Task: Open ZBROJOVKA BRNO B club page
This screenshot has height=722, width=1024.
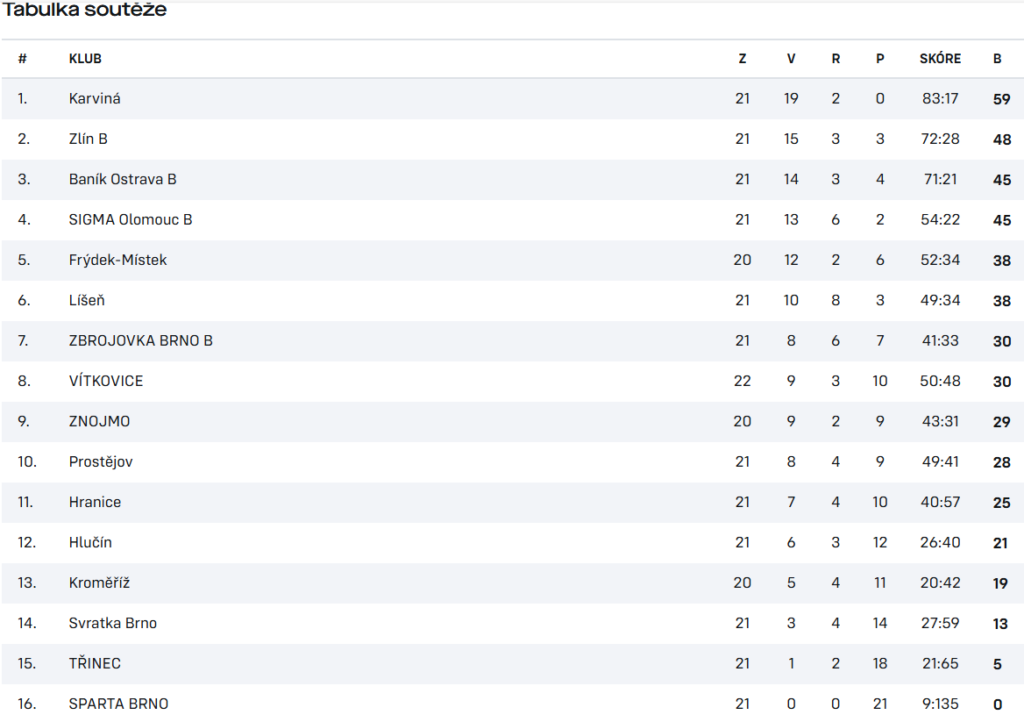Action: tap(140, 341)
